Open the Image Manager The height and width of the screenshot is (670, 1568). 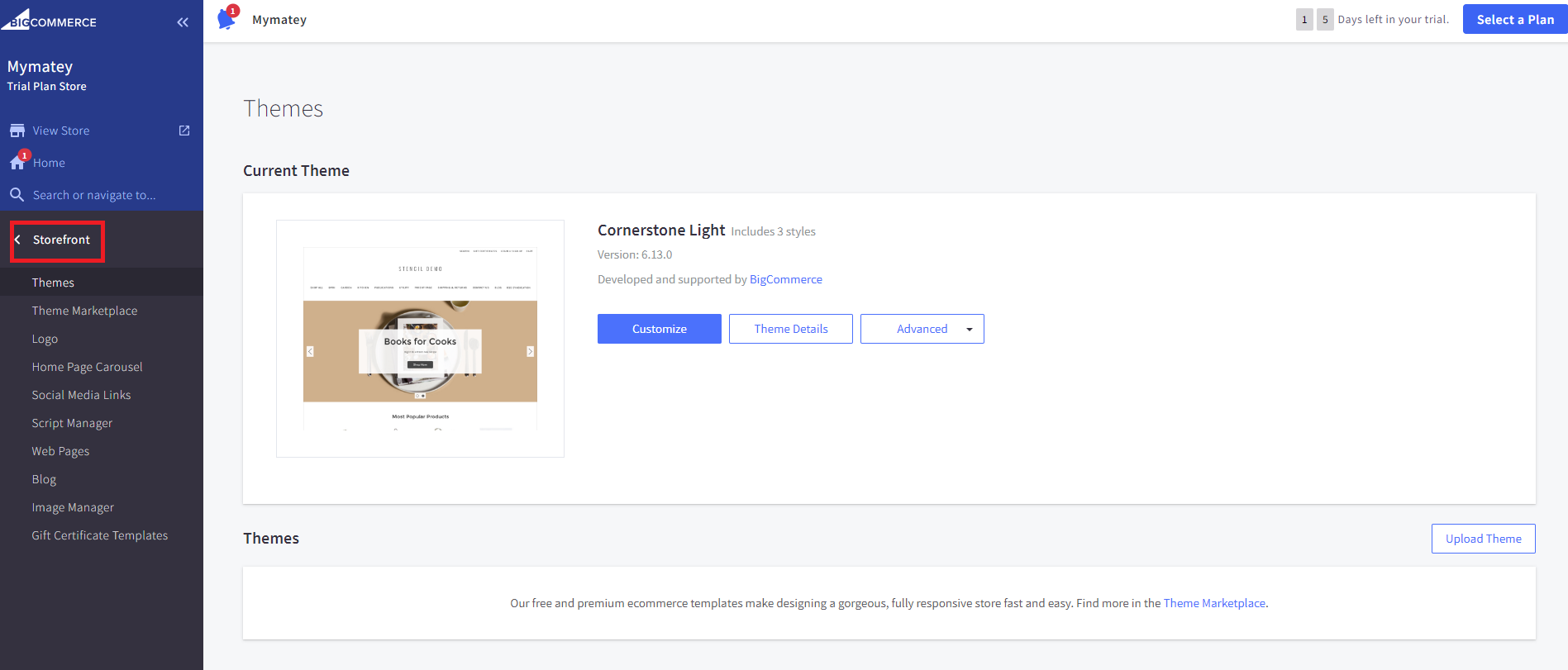73,507
